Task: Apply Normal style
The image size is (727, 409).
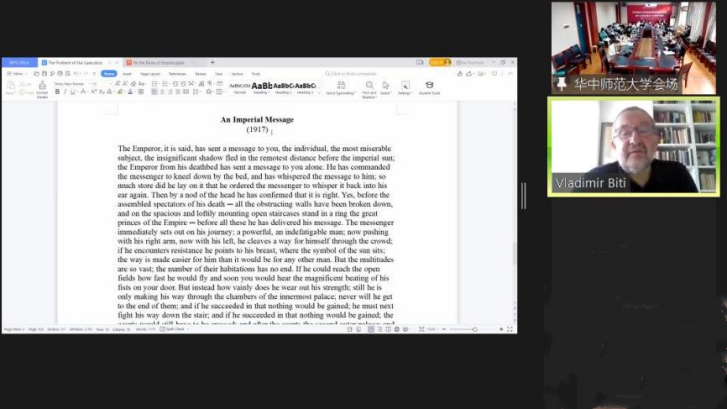Action: click(240, 88)
